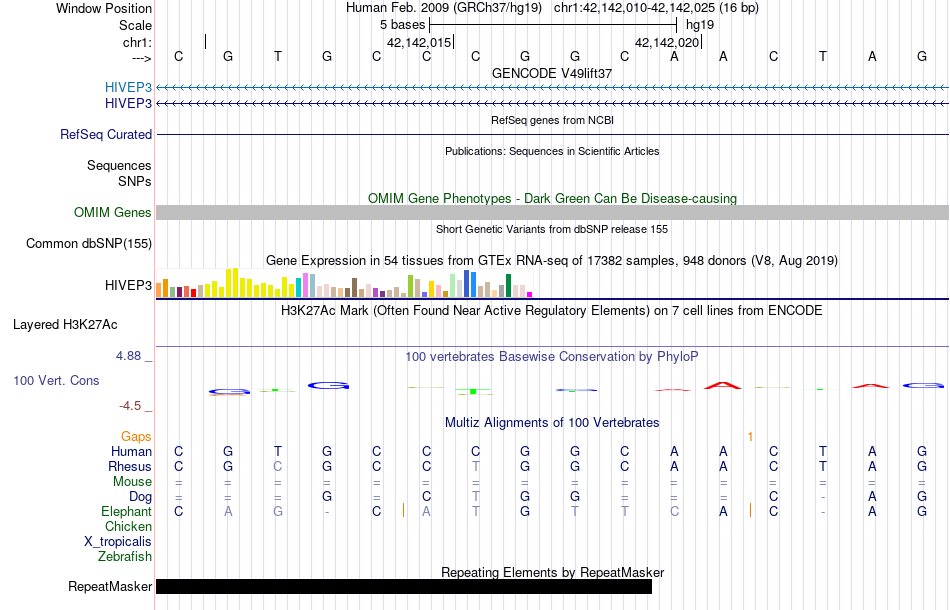950x610 pixels.
Task: Click Multiz Alignments of 100 Vertebrates title
Action: (552, 422)
